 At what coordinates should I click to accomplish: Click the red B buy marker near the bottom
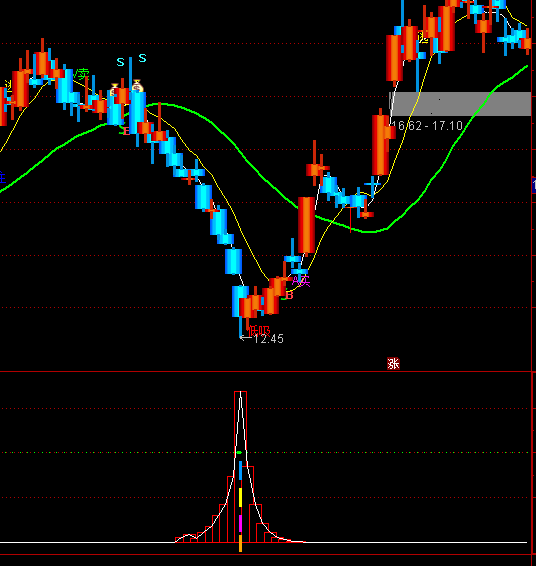coord(289,295)
